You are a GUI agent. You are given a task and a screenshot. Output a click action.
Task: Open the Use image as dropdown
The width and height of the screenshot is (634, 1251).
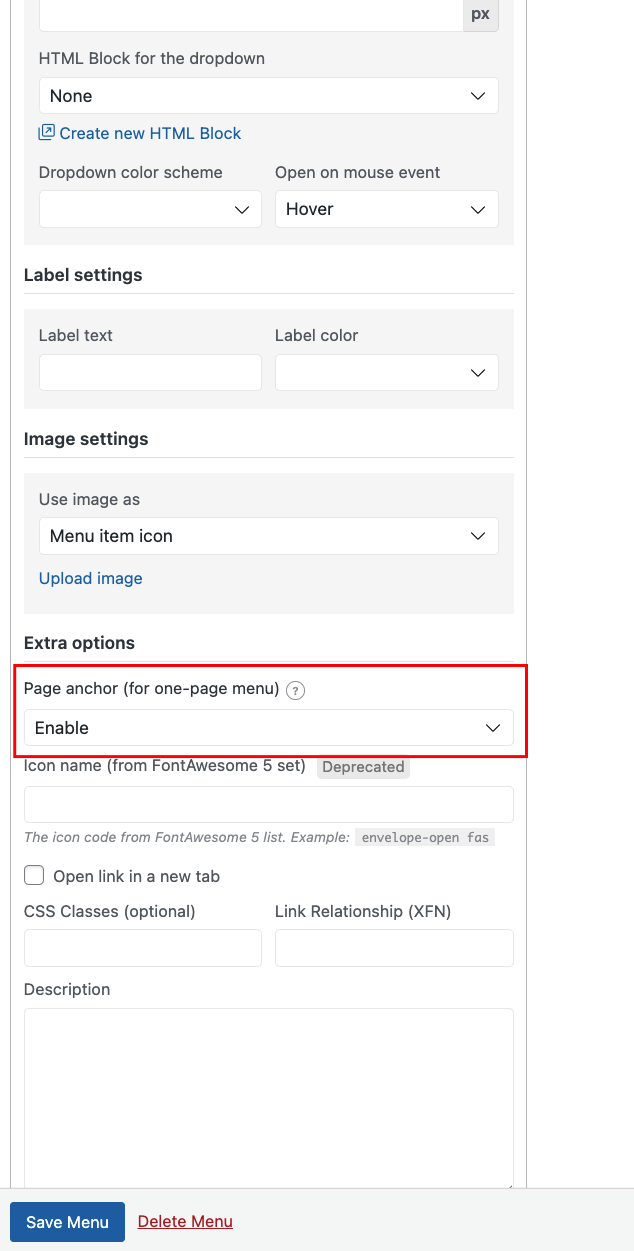(x=268, y=536)
